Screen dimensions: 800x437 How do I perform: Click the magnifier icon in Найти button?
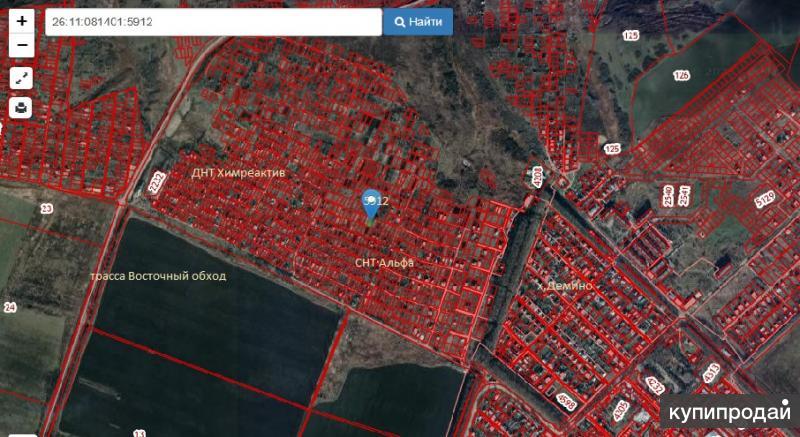point(401,22)
